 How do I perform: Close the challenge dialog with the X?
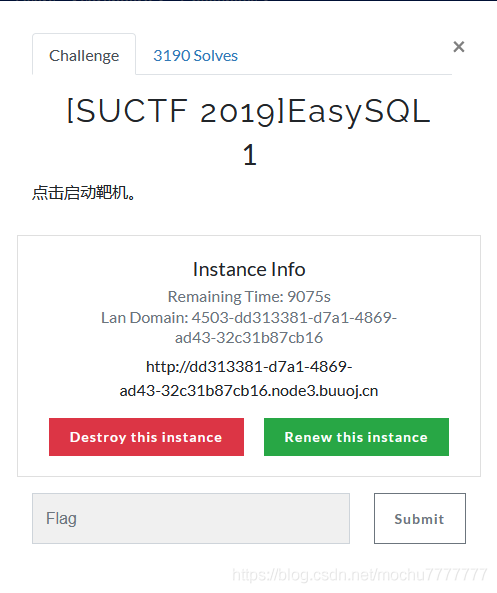click(458, 47)
